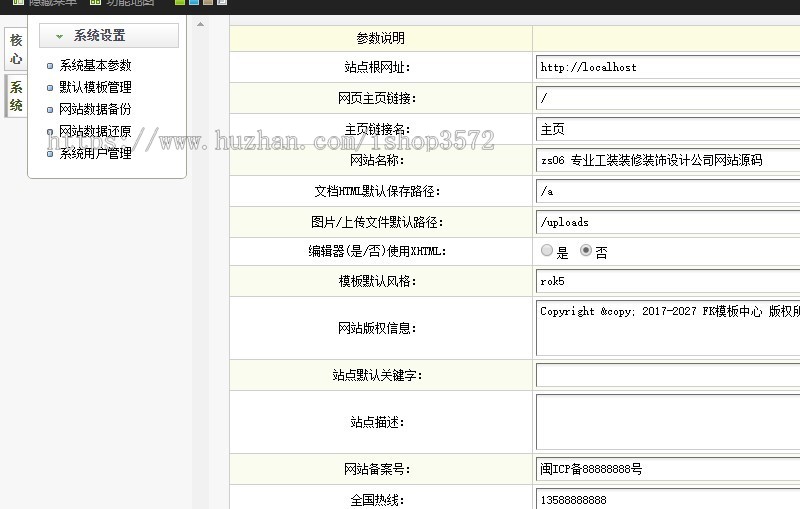
Task: Open 默认模板管理 in sidebar
Action: [95, 87]
